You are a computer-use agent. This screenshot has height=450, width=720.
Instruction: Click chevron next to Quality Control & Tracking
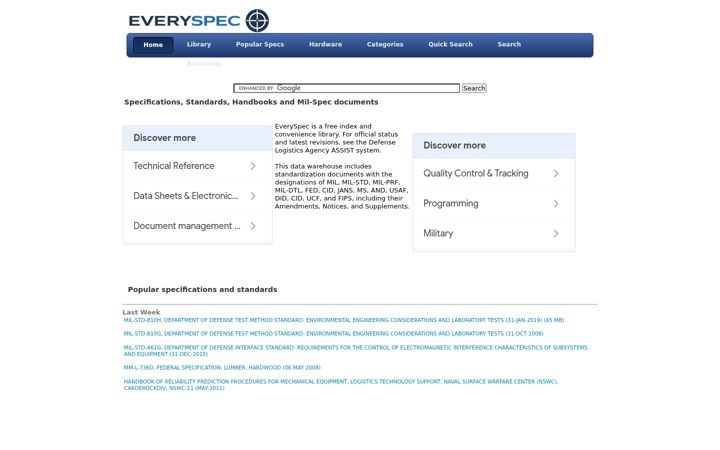click(x=556, y=174)
